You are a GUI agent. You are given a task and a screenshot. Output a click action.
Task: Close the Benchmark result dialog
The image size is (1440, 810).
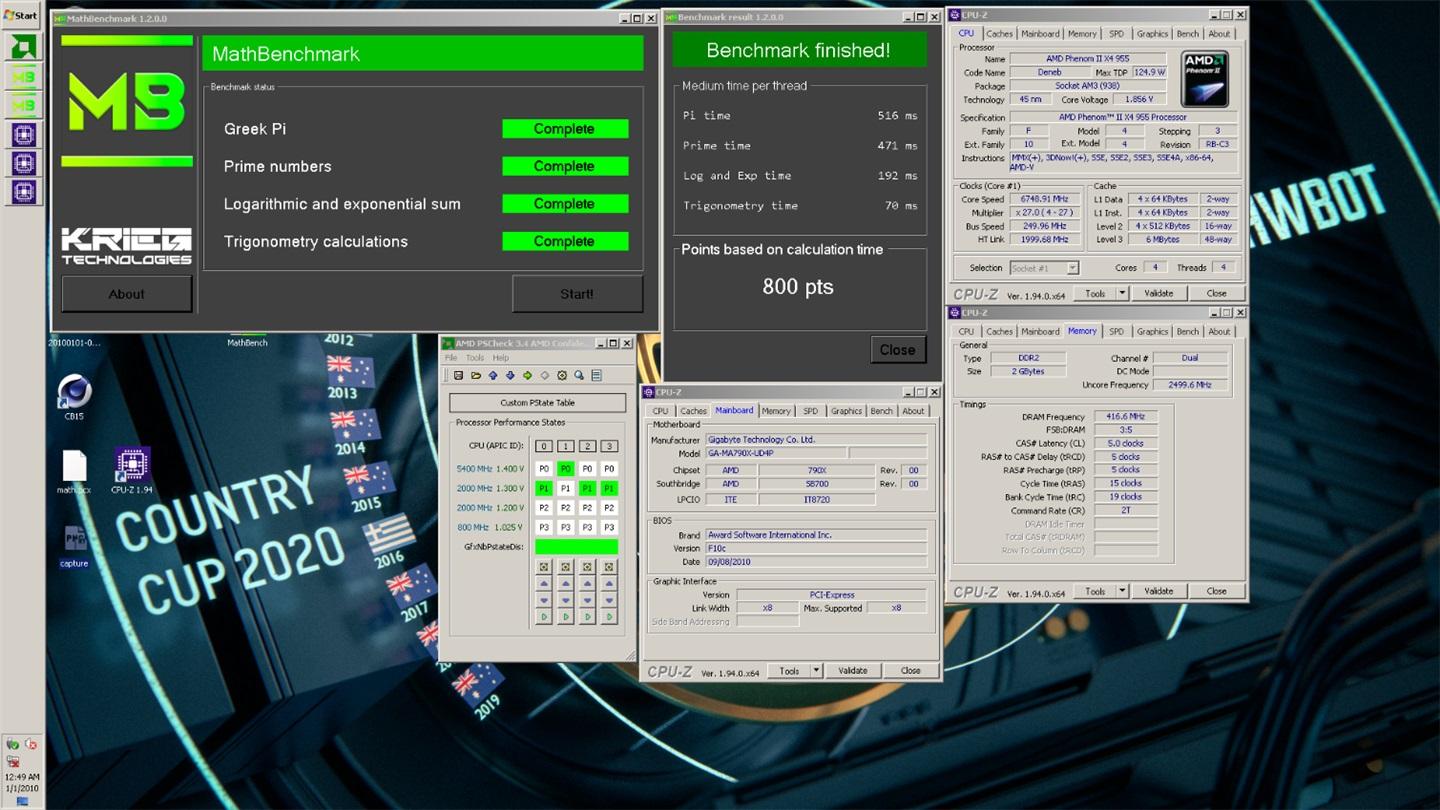click(897, 350)
